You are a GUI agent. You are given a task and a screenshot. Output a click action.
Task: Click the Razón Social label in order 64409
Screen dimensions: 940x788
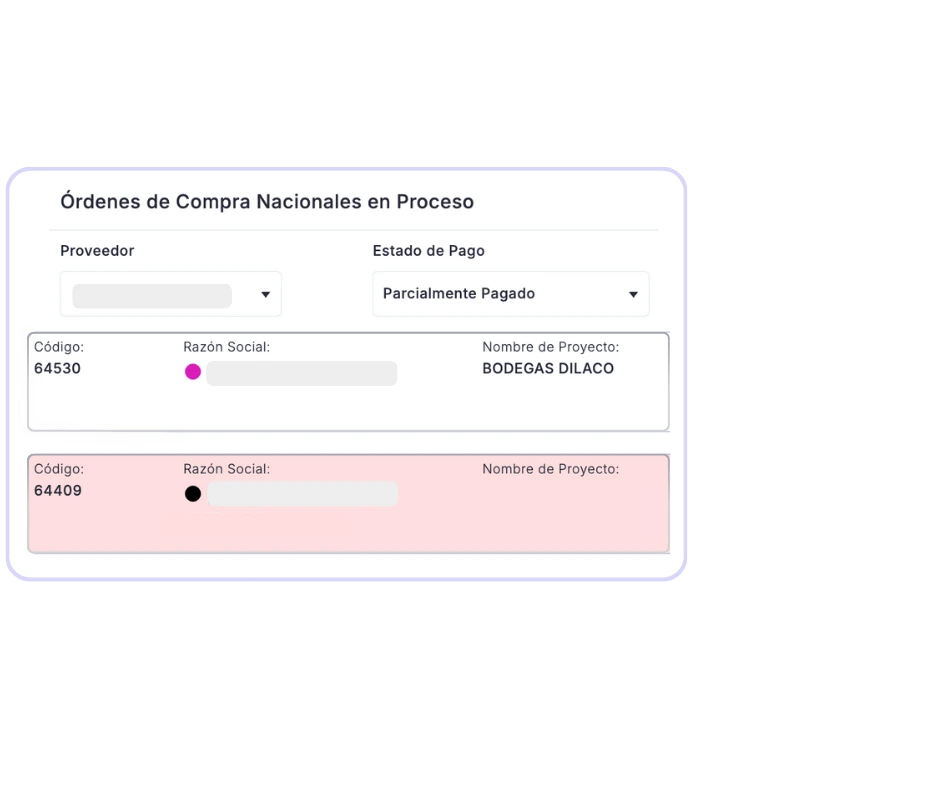227,469
